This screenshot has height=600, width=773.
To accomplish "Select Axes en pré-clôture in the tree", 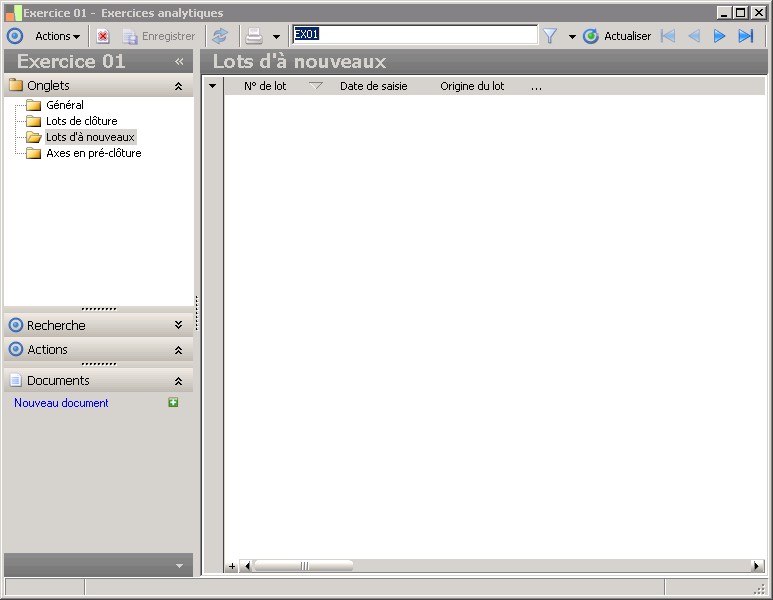I will pyautogui.click(x=94, y=153).
